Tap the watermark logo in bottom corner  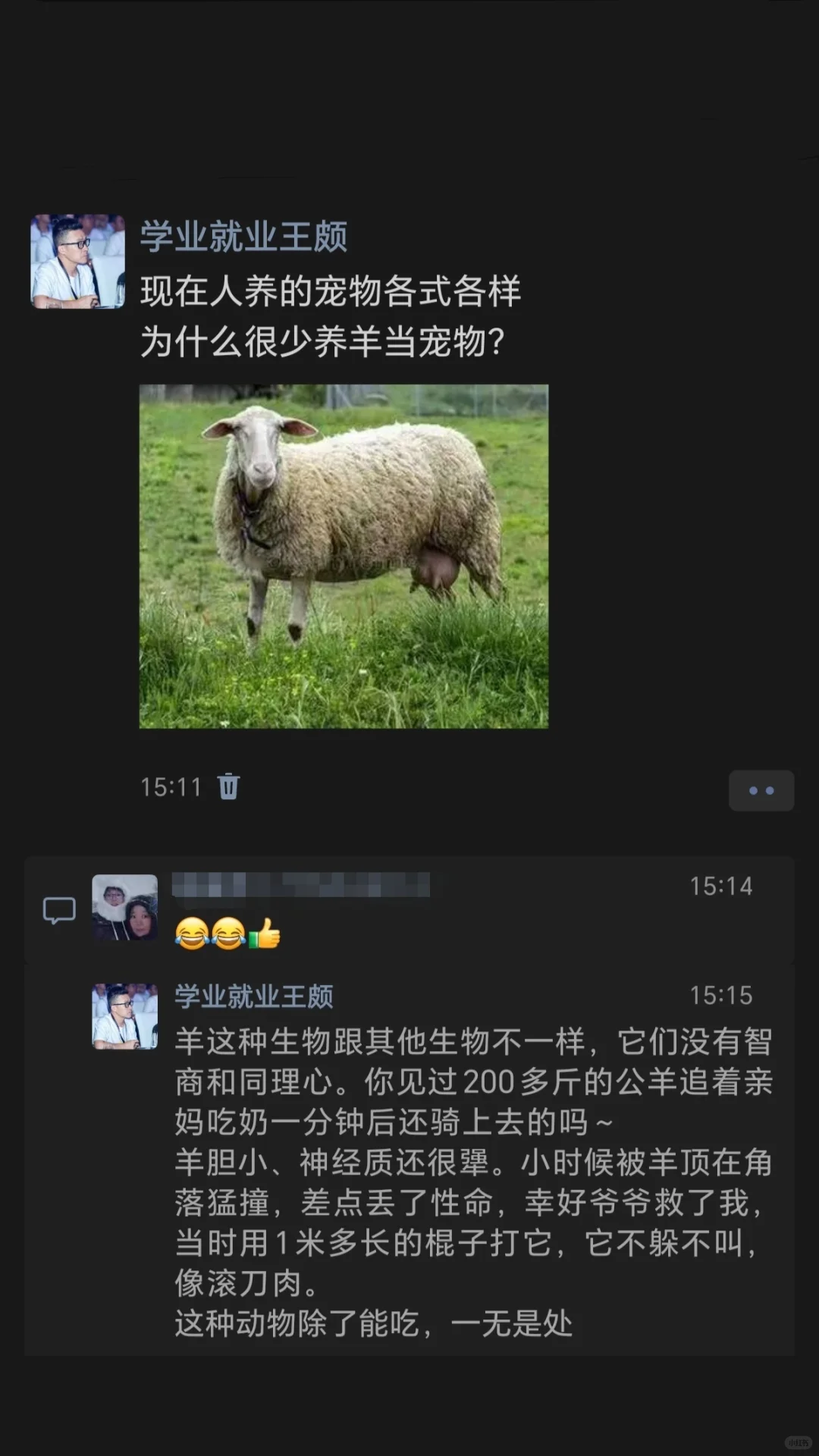point(797,1442)
